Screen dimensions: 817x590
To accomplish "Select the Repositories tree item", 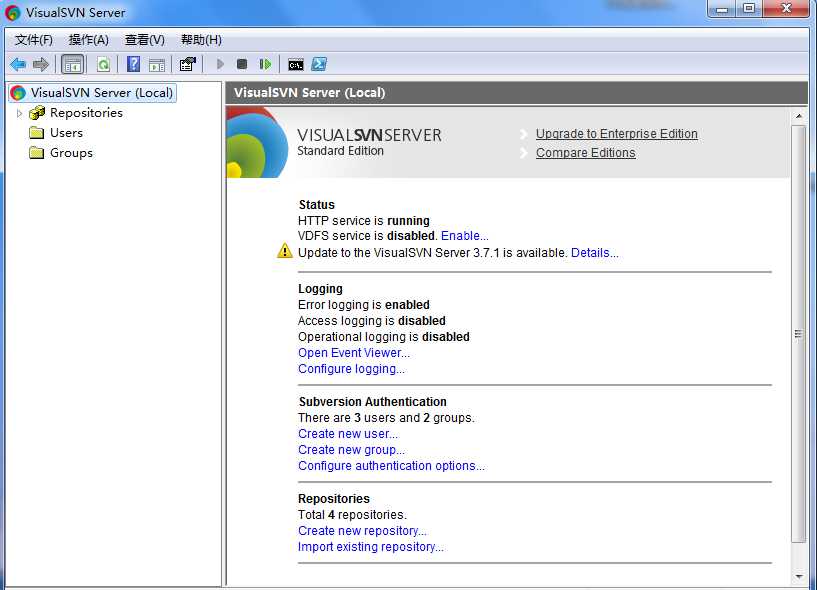I will coord(86,113).
